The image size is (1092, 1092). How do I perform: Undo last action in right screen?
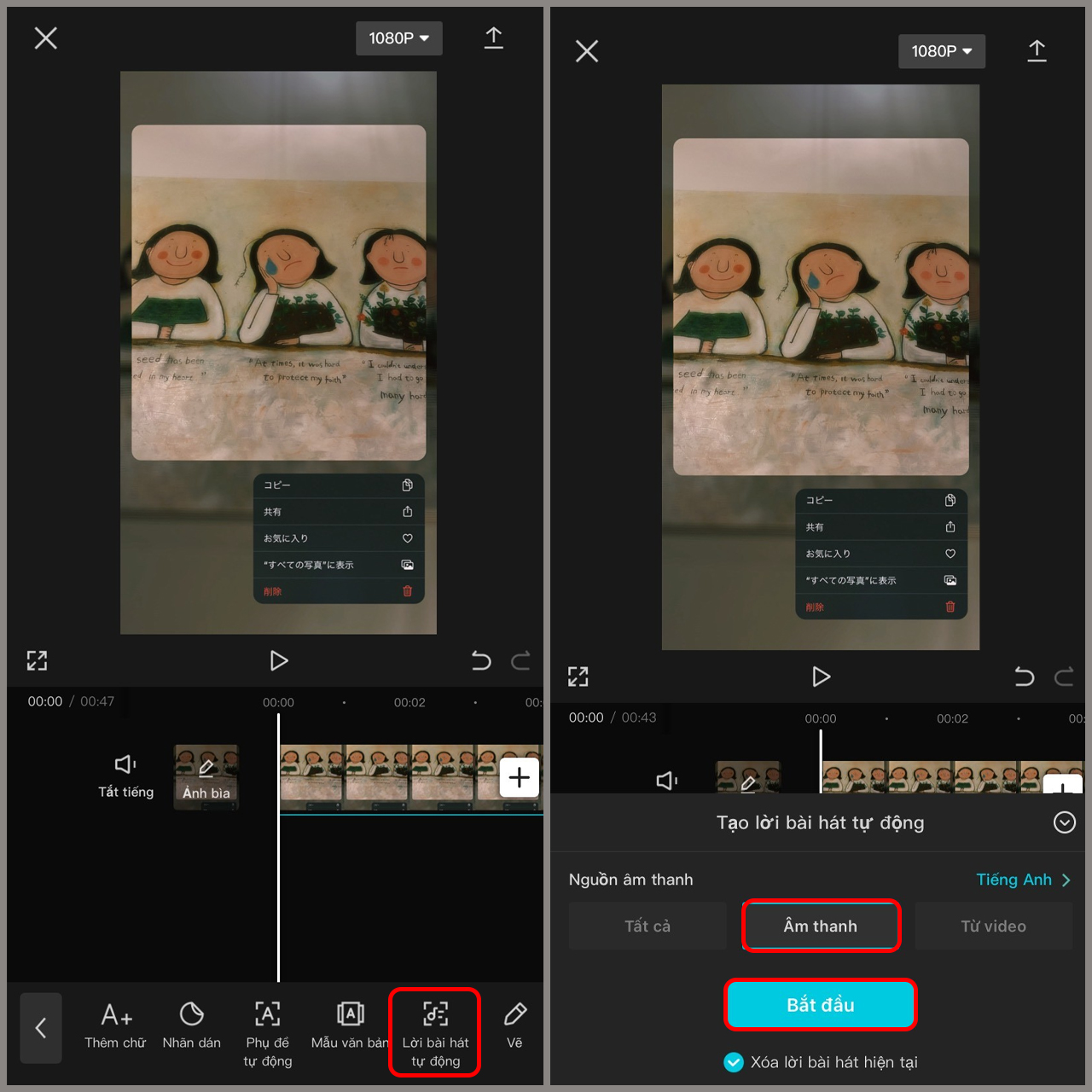(x=1024, y=677)
